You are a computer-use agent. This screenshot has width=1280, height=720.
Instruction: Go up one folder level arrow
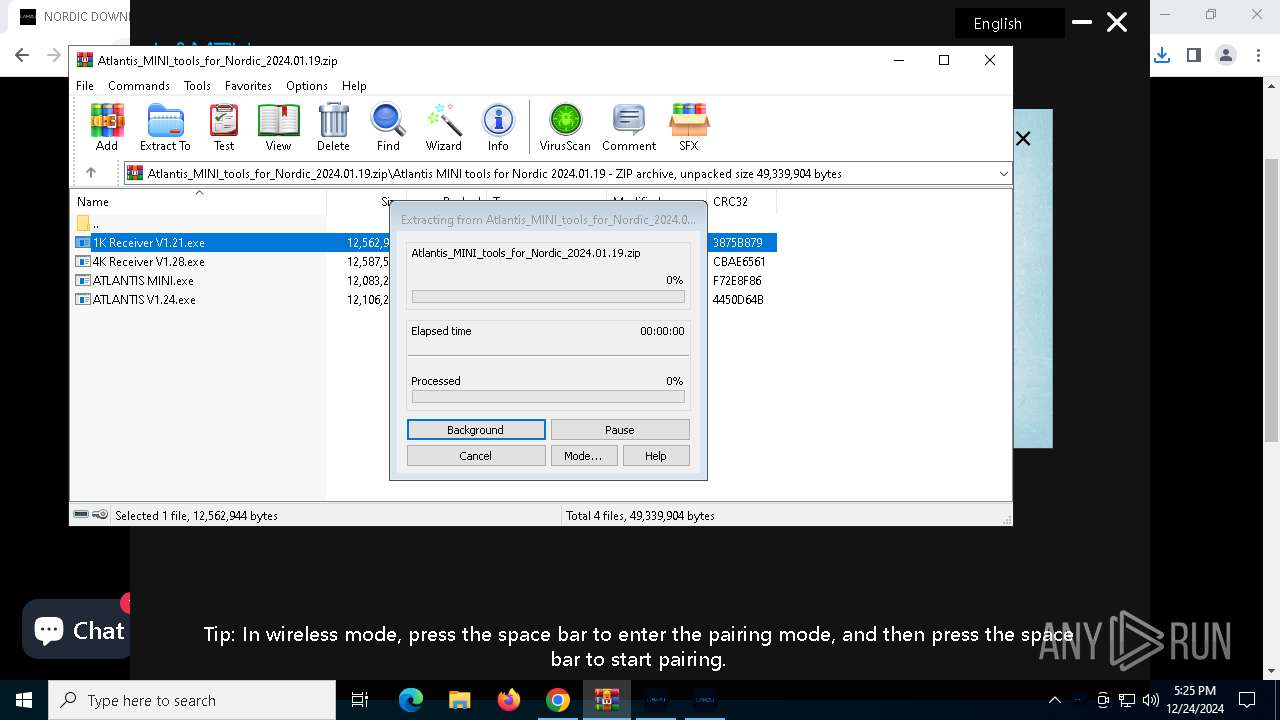click(x=91, y=173)
